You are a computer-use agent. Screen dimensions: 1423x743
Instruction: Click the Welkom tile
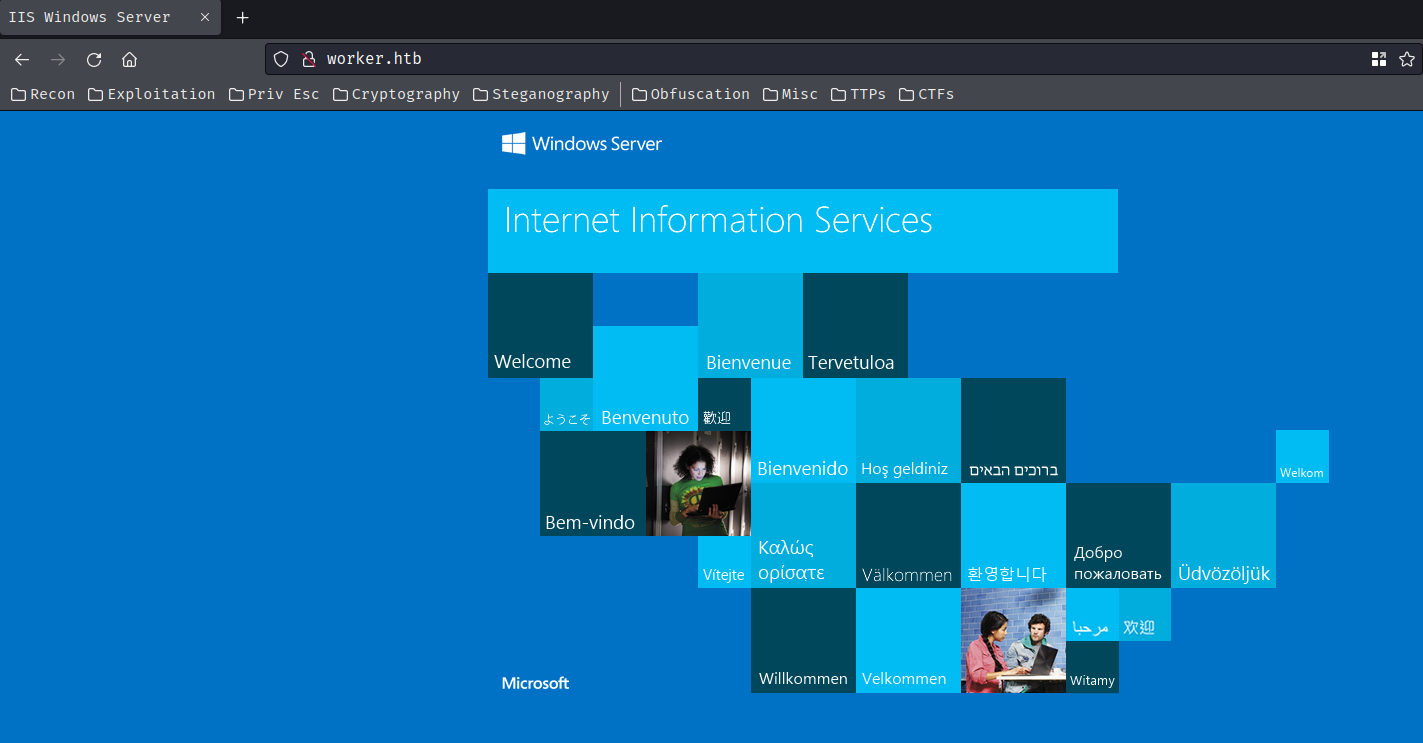point(1302,456)
